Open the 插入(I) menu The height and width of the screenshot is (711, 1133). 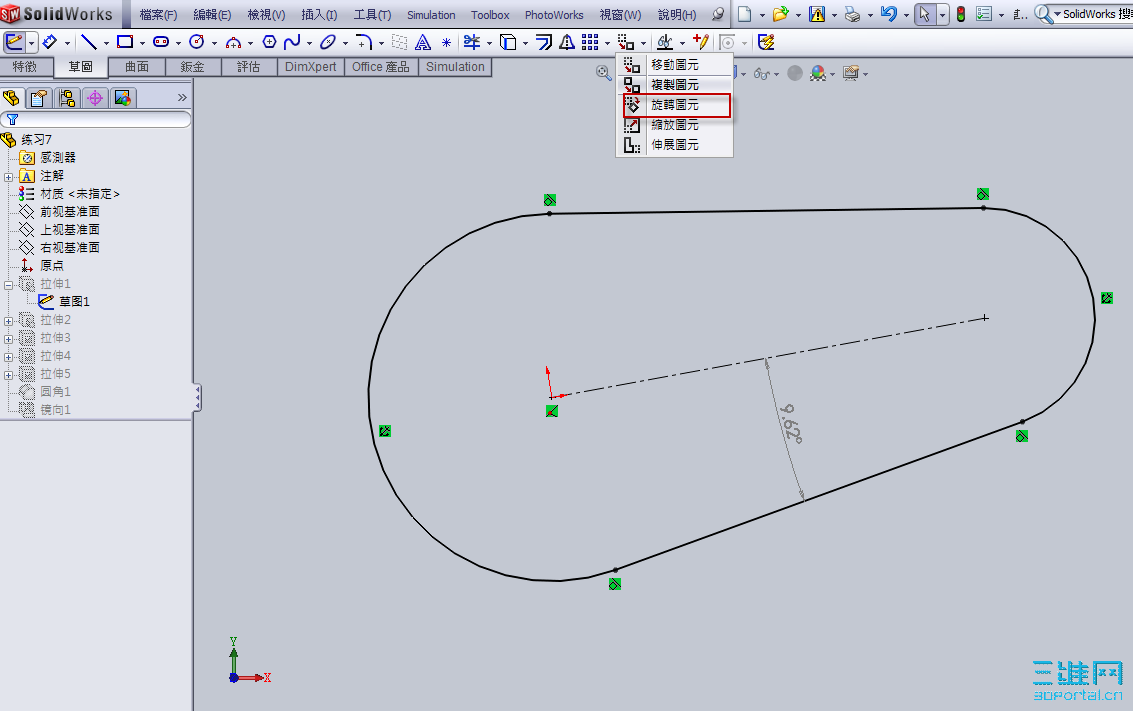[319, 14]
